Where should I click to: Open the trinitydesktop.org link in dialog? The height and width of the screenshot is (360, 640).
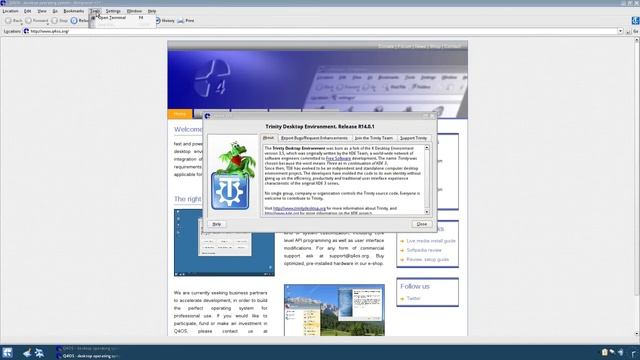pyautogui.click(x=299, y=209)
